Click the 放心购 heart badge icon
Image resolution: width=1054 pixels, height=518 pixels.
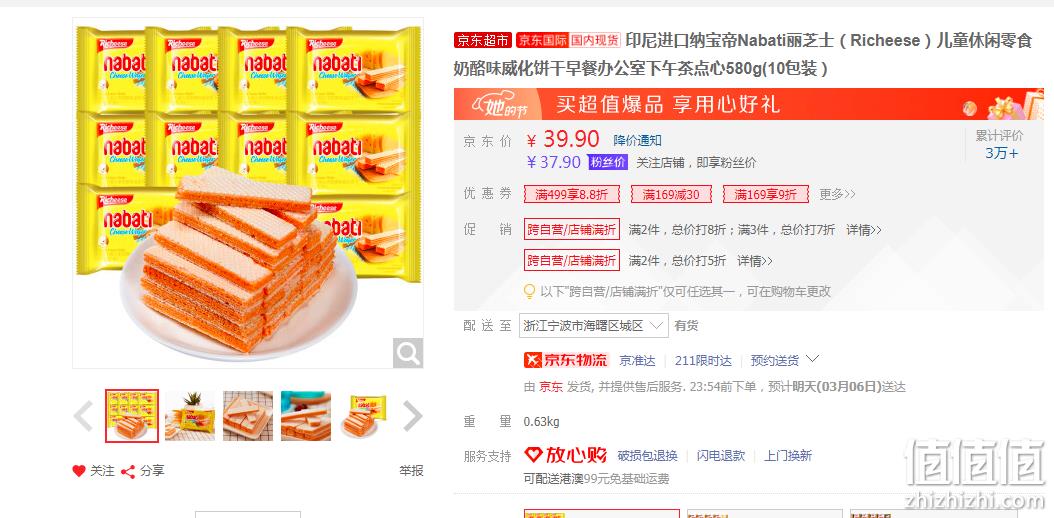533,455
